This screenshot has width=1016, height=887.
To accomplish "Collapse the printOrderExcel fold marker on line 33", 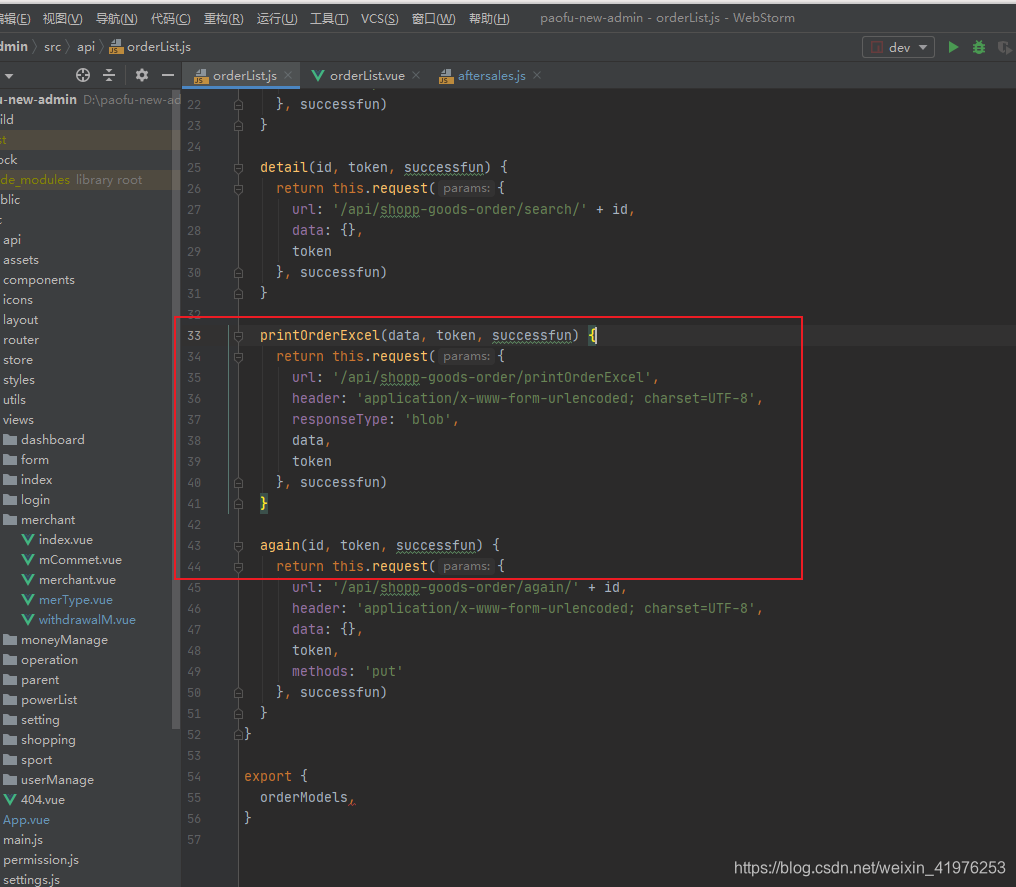I will 238,336.
